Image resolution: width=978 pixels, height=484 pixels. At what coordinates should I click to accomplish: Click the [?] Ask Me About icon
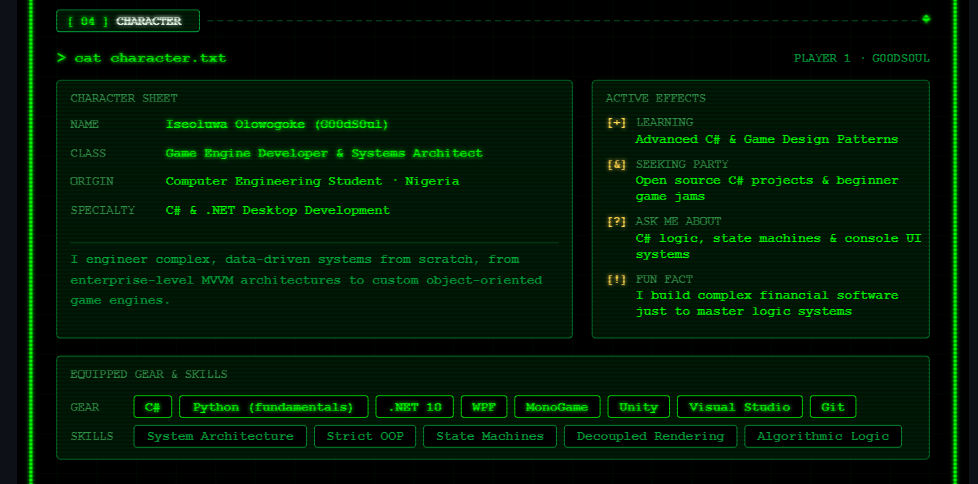coord(616,221)
